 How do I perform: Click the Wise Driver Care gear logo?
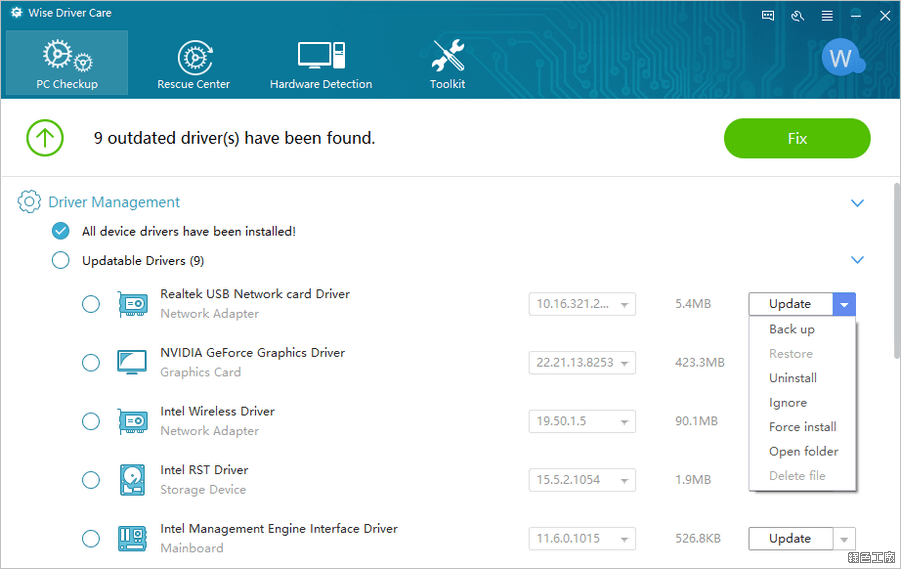[x=17, y=13]
